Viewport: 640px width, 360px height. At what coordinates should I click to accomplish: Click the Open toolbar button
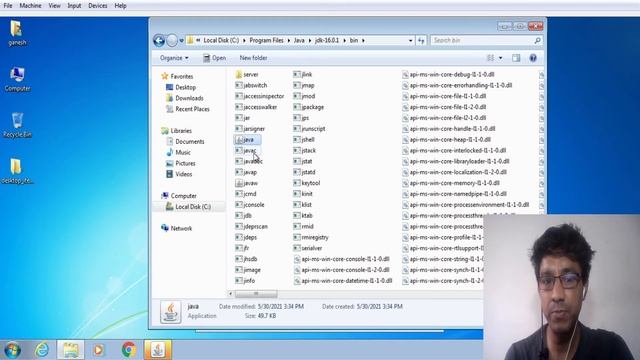coord(215,58)
